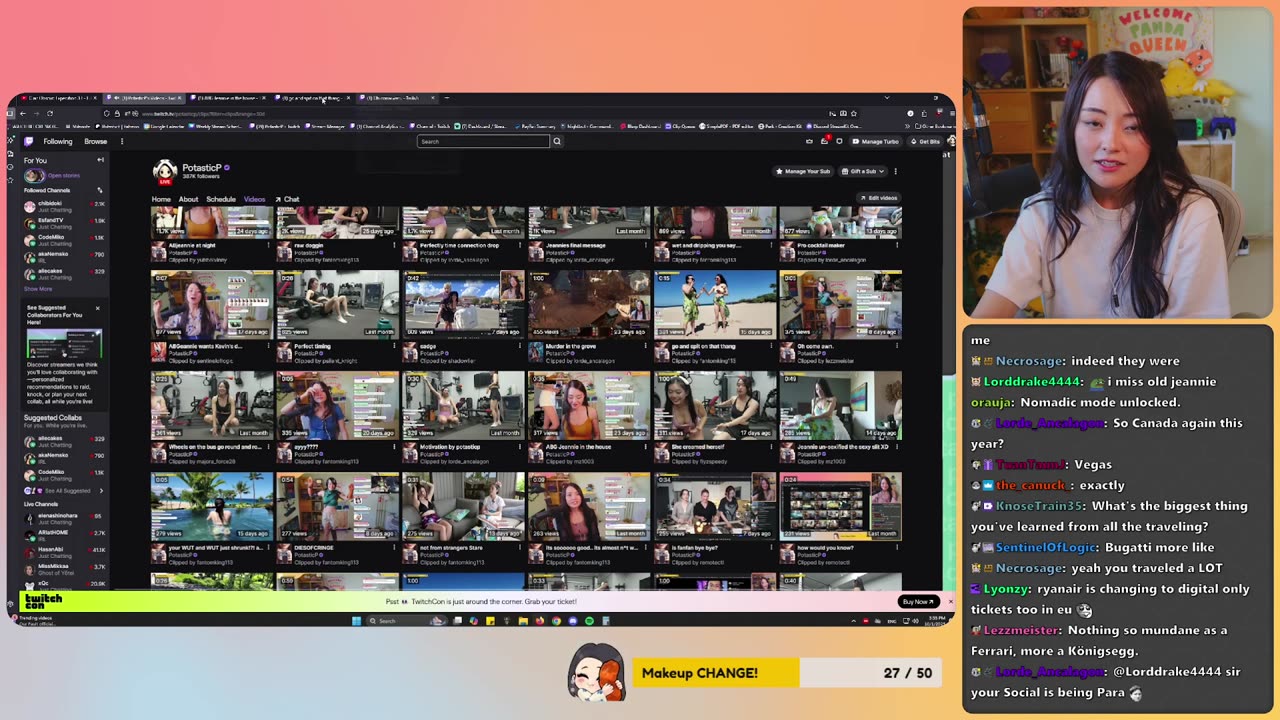Click the Manage Your Sub button
The height and width of the screenshot is (720, 1280).
[803, 171]
